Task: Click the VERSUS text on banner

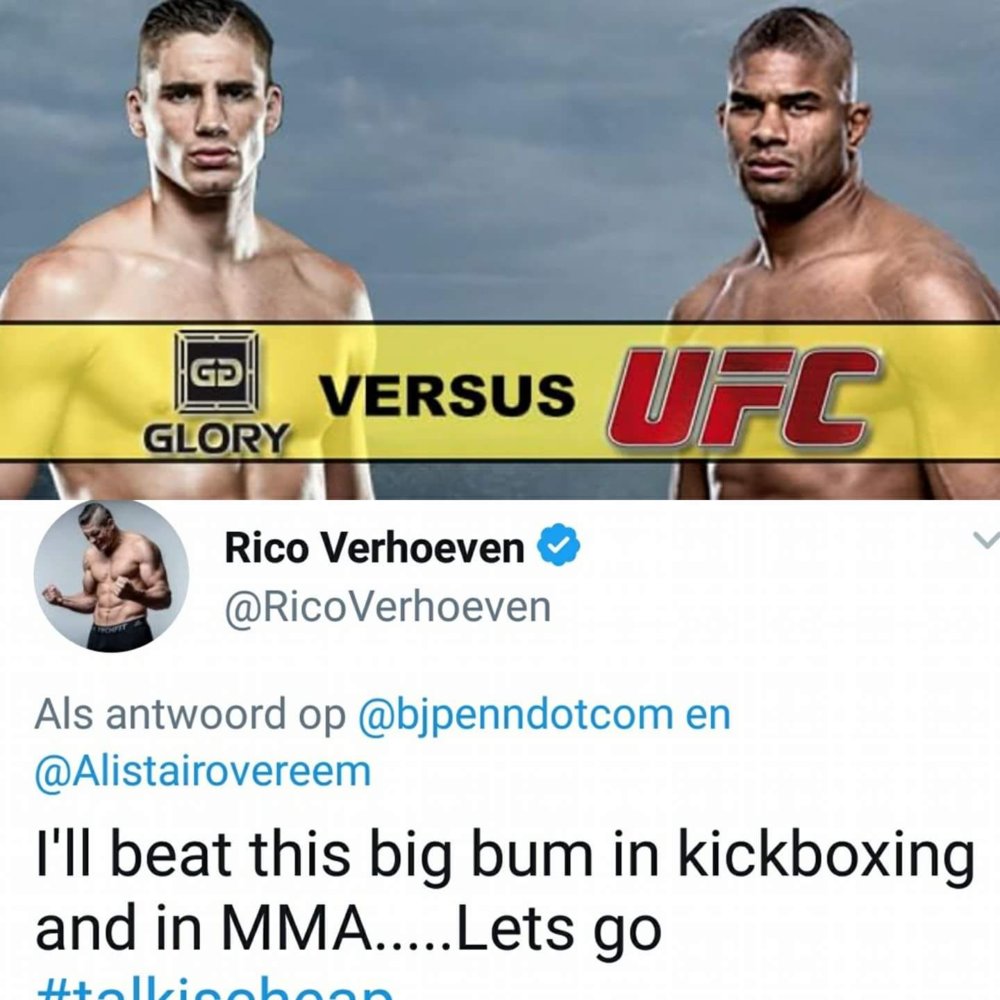Action: pyautogui.click(x=447, y=395)
